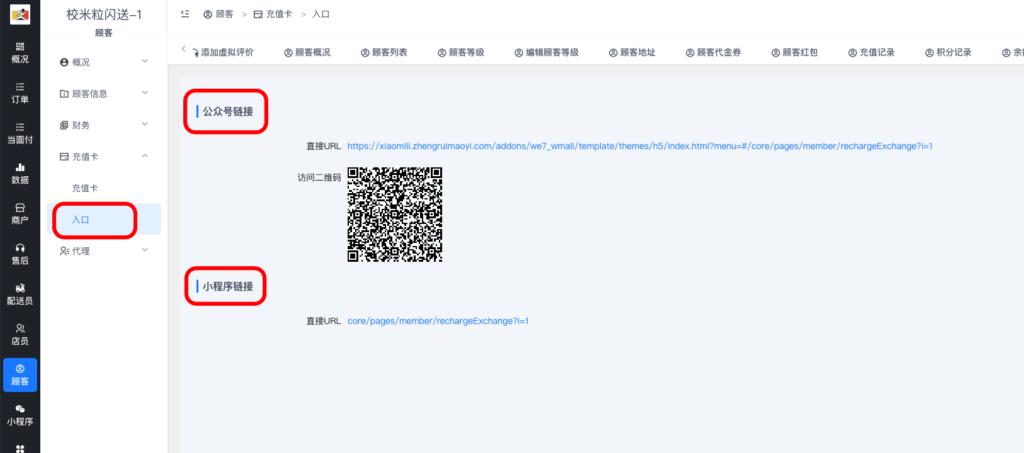Switch to the 顾客代金券 tab
This screenshot has height=453, width=1024.
[x=713, y=53]
